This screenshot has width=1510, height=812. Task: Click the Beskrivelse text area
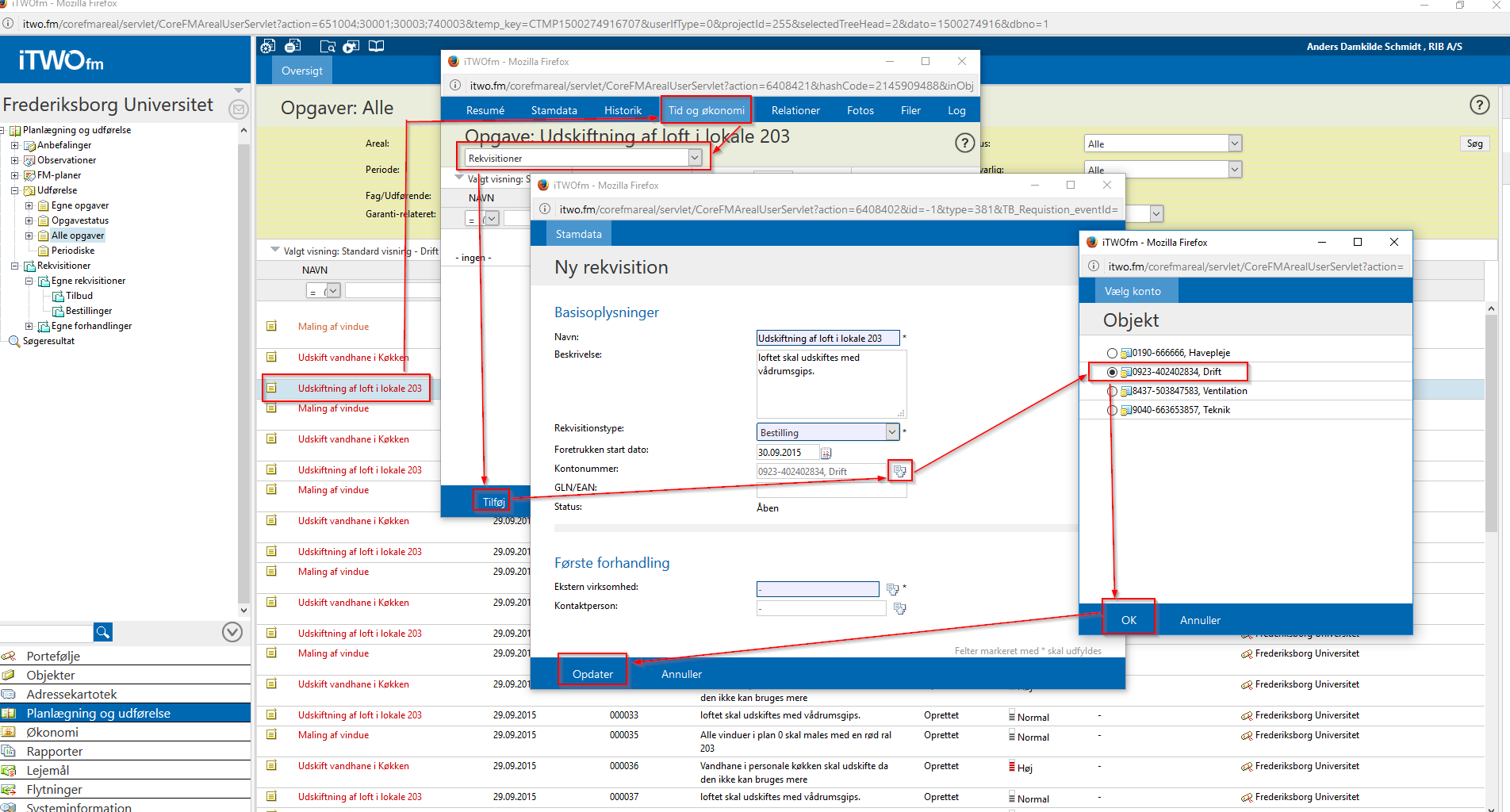click(x=830, y=384)
